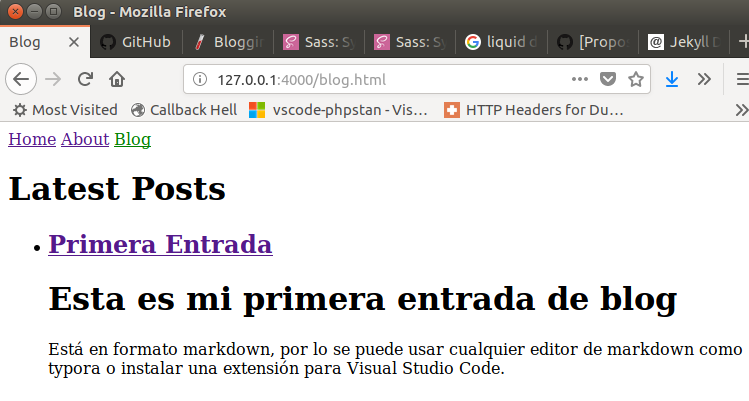Reload the current page
Image resolution: width=749 pixels, height=401 pixels.
[85, 79]
